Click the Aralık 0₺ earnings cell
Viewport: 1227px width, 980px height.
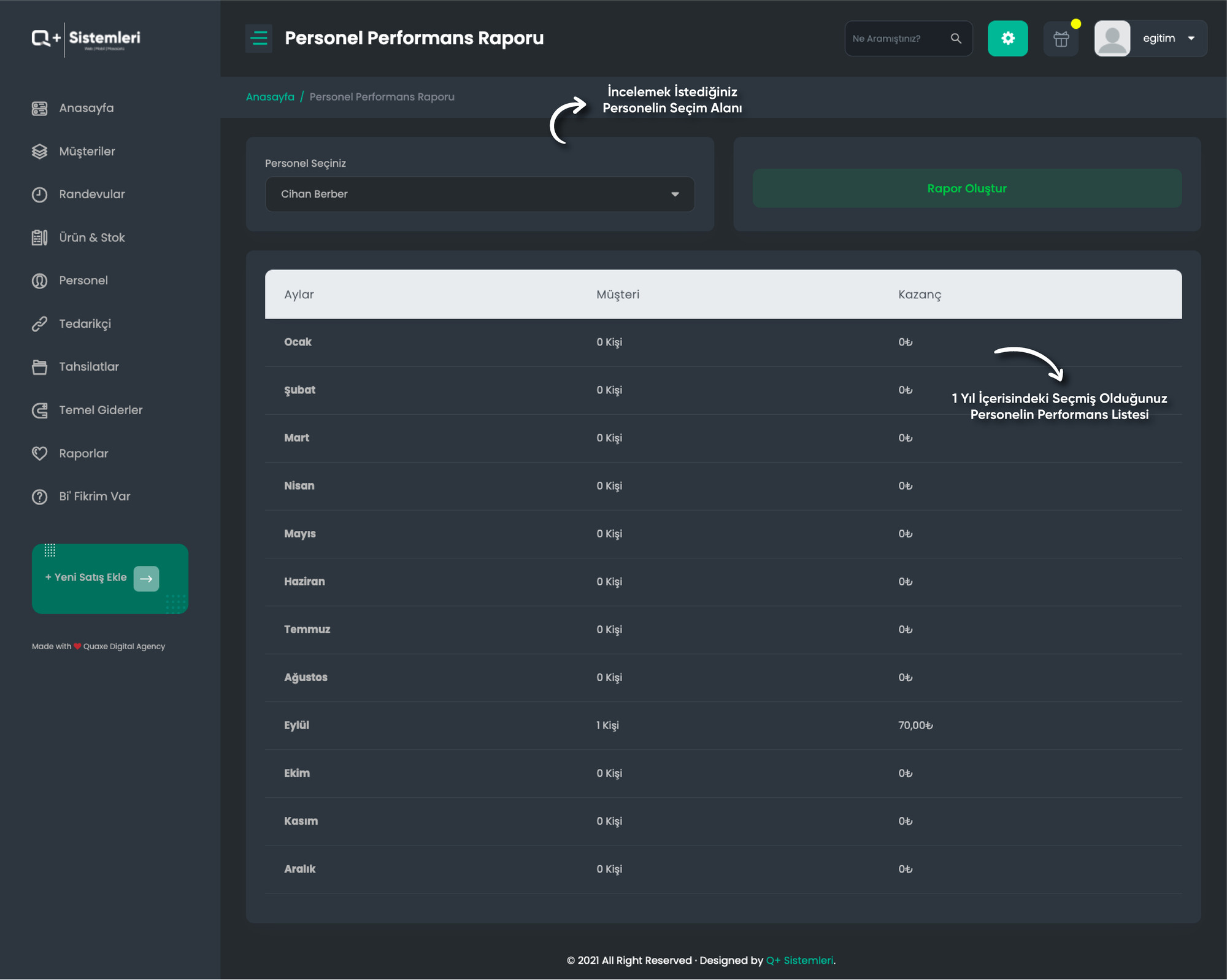pos(906,869)
